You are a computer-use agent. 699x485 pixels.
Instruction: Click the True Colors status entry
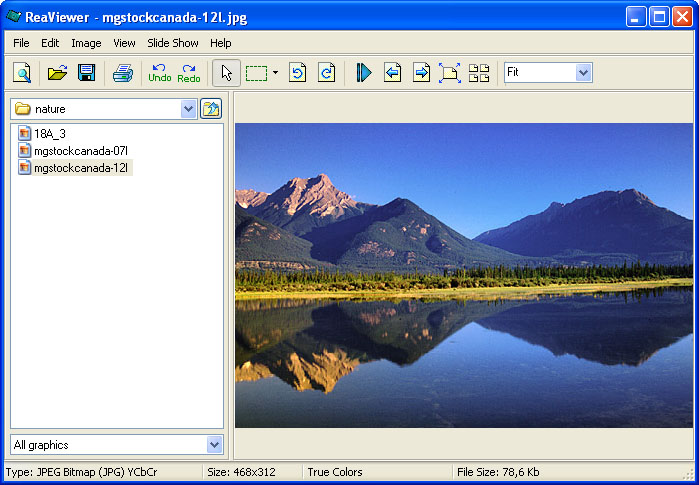point(335,472)
